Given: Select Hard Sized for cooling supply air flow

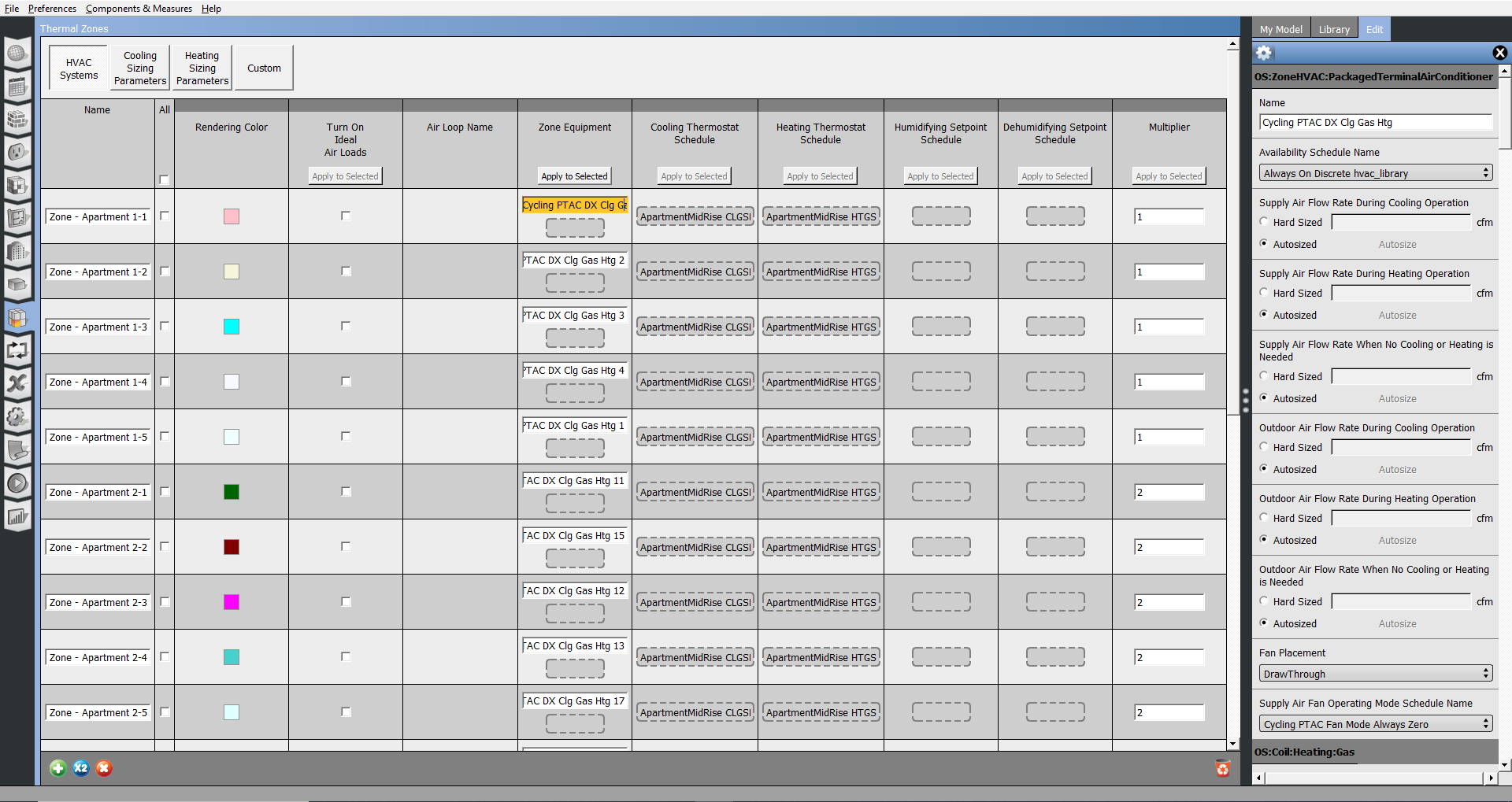Looking at the screenshot, I should 1264,222.
